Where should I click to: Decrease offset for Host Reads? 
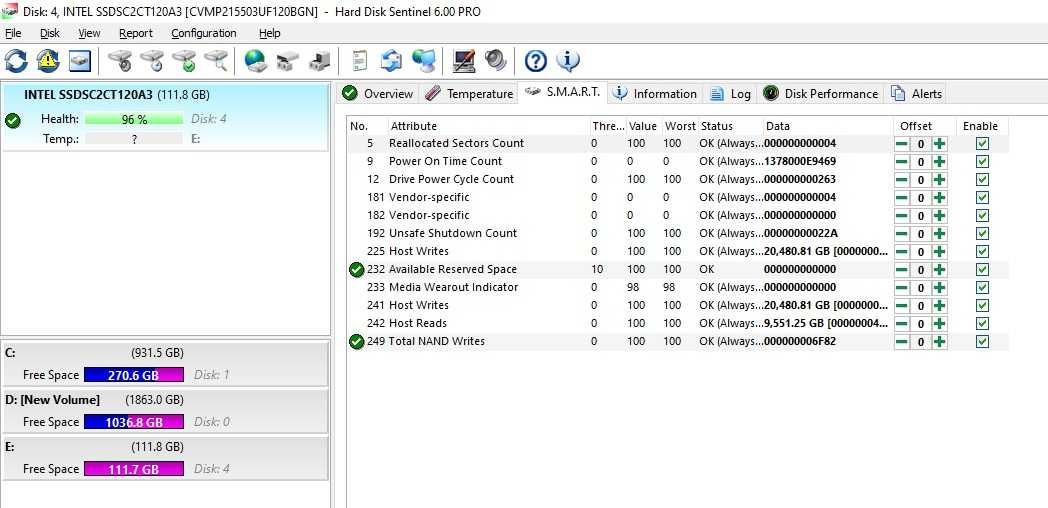(902, 324)
